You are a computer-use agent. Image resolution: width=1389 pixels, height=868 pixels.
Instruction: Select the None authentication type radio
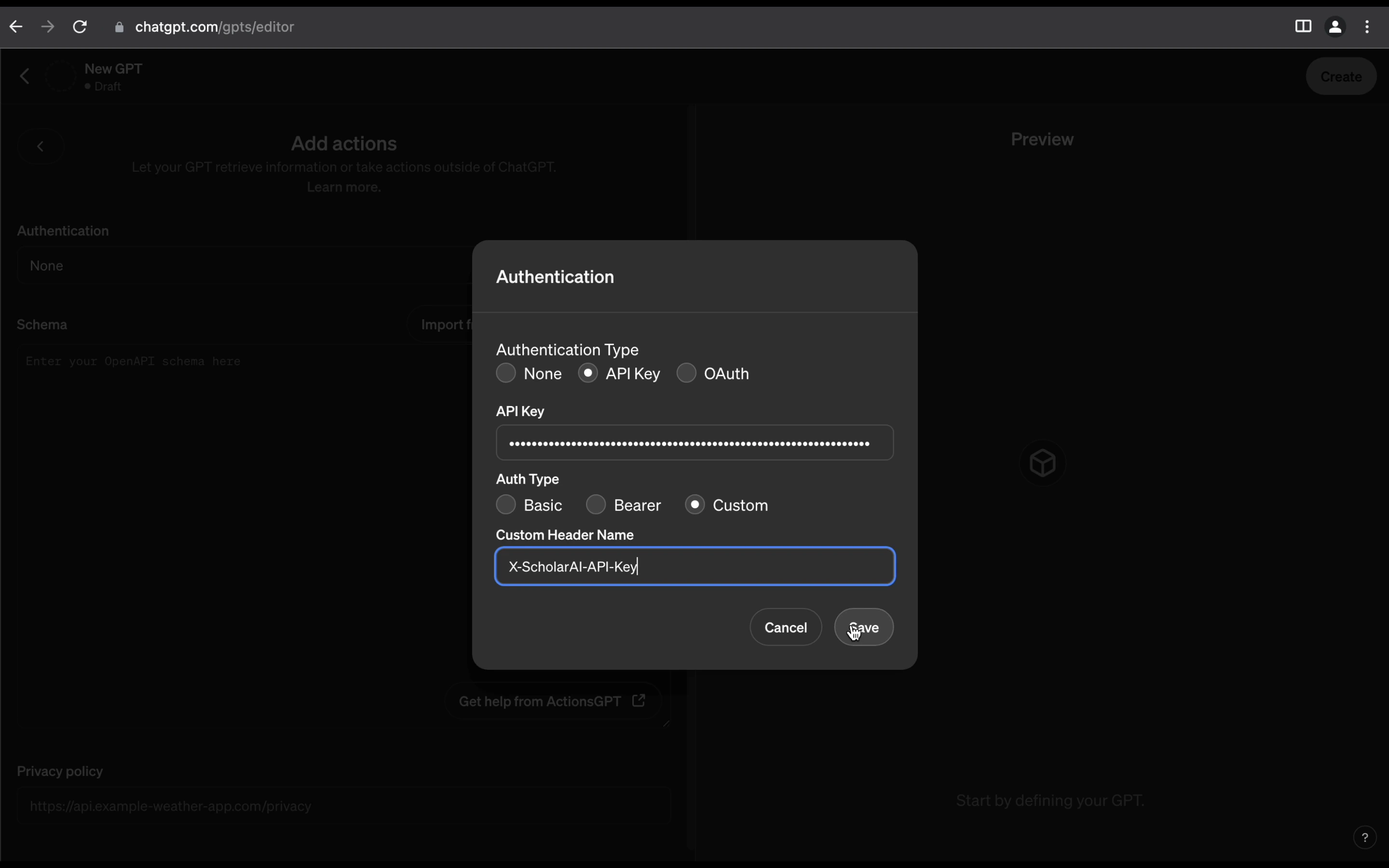505,373
